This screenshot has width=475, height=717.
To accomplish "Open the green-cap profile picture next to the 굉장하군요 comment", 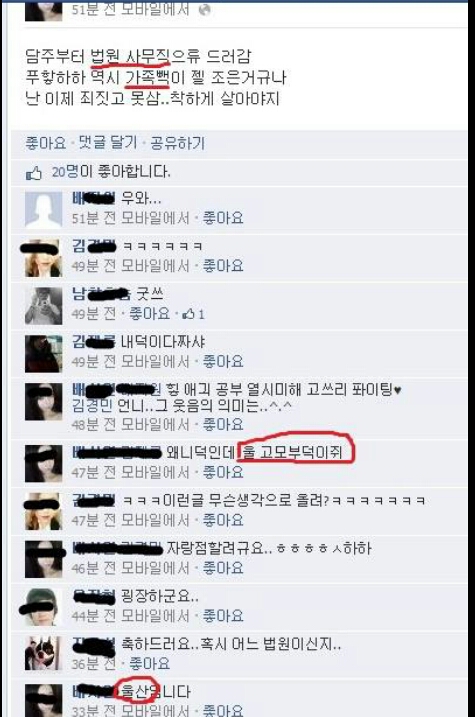I will (x=43, y=606).
